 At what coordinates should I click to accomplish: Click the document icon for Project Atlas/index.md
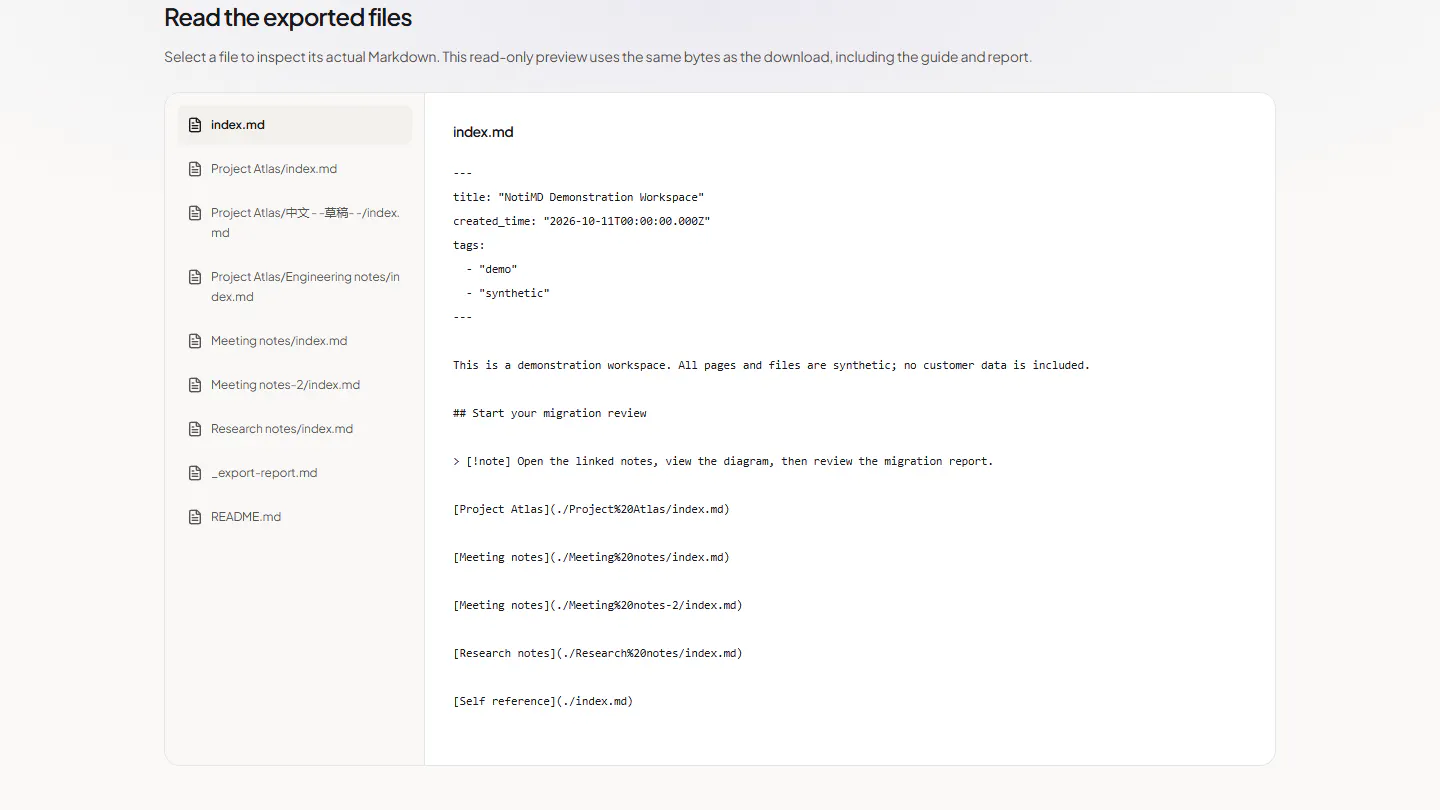(x=195, y=169)
